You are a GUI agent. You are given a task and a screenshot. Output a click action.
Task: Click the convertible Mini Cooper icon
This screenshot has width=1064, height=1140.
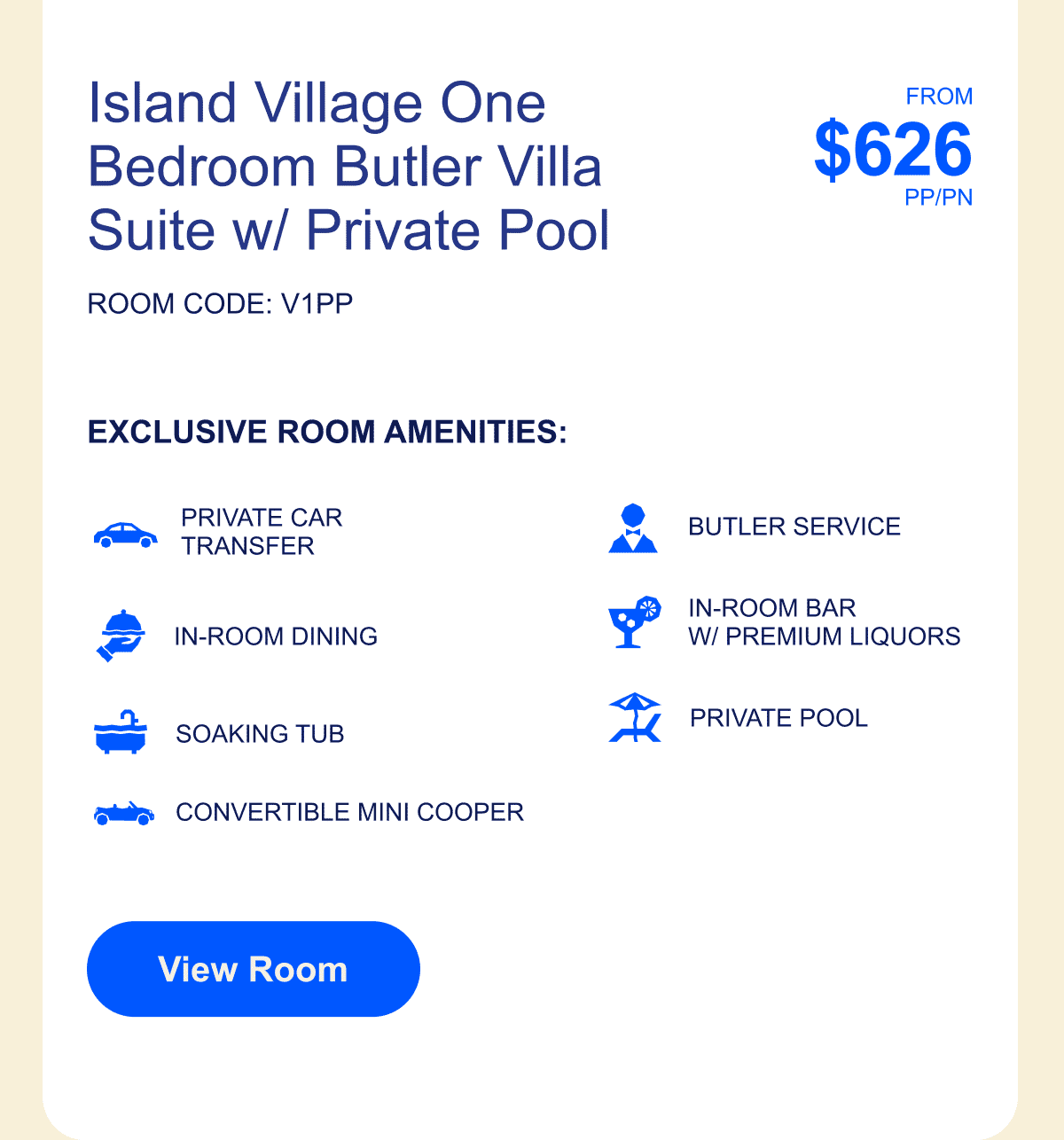tap(124, 813)
